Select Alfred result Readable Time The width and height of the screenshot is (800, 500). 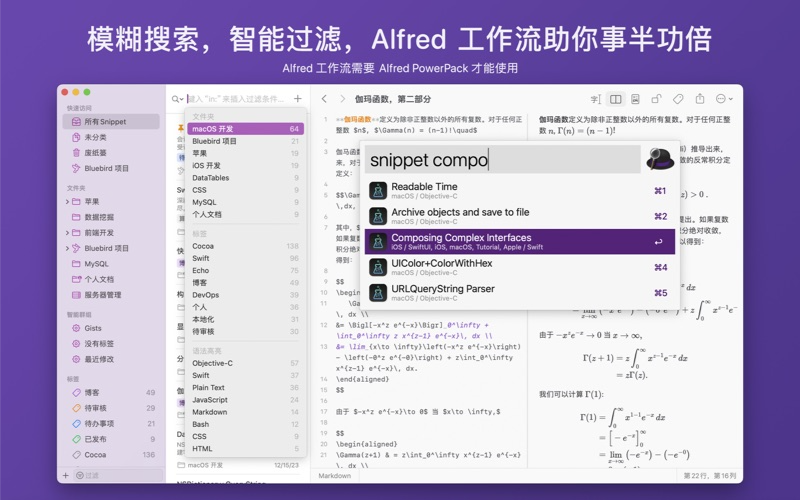click(x=519, y=190)
